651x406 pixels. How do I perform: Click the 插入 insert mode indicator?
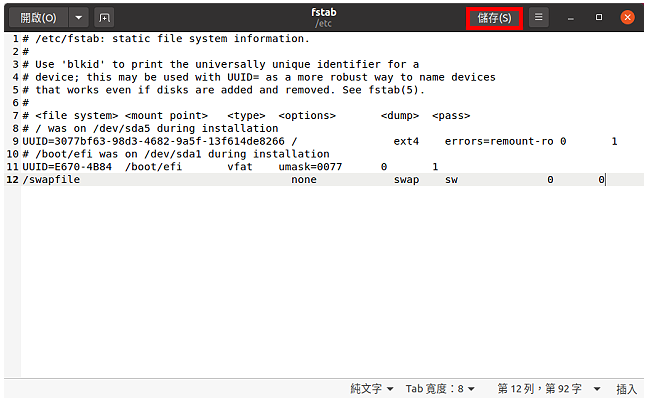pos(626,389)
